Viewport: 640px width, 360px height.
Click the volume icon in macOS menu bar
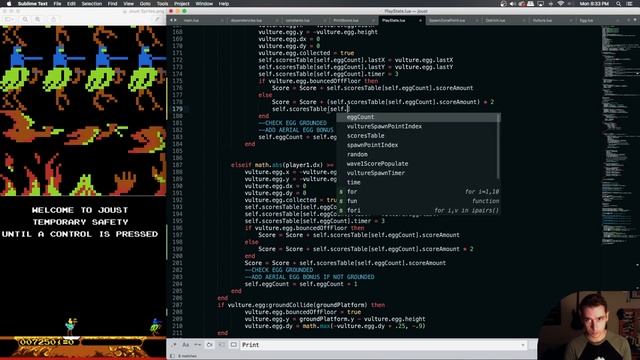pyautogui.click(x=513, y=4)
